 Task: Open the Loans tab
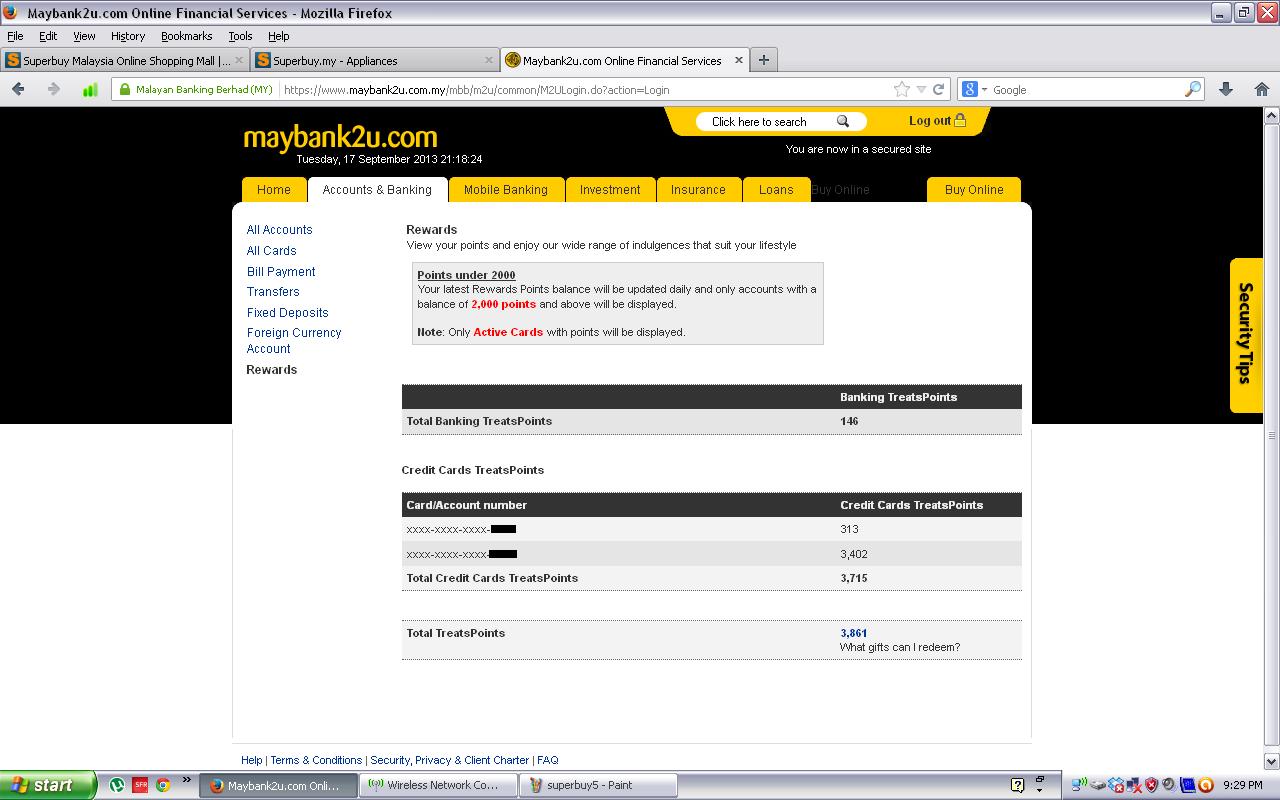click(x=776, y=190)
